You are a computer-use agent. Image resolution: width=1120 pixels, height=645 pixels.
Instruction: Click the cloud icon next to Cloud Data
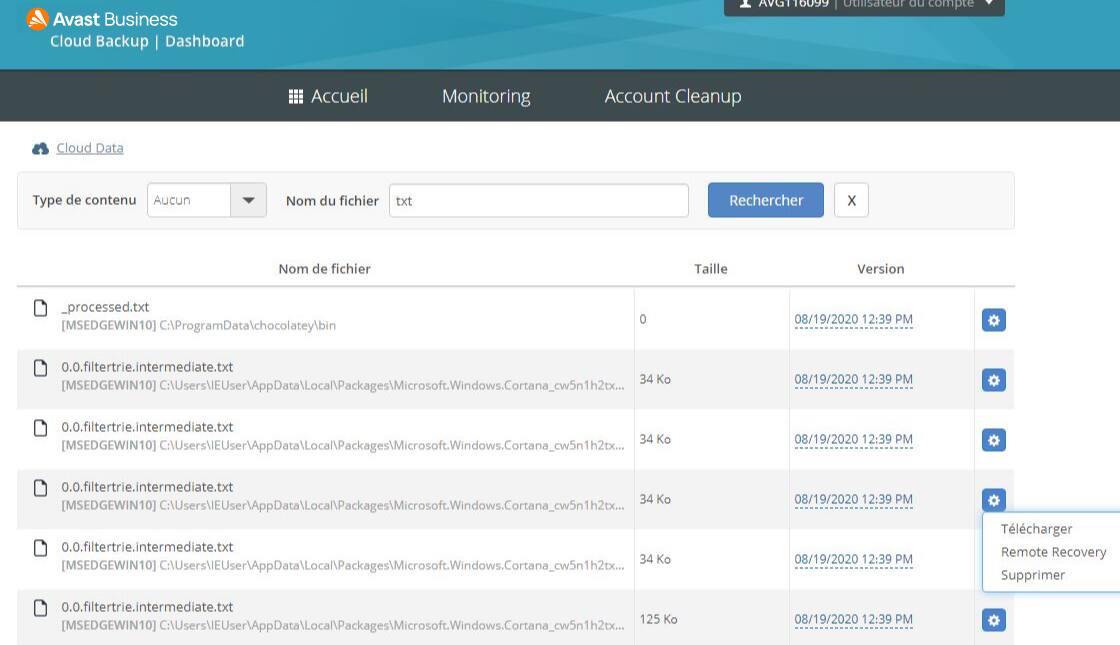click(x=40, y=148)
